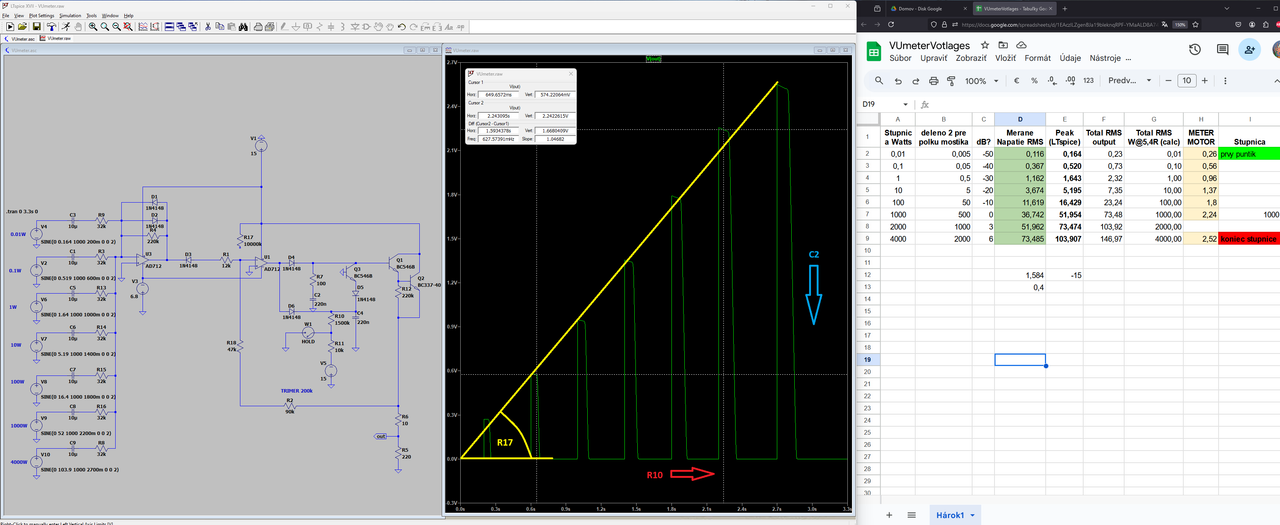Collapse the Sheets menus with the chevron

(1276, 81)
